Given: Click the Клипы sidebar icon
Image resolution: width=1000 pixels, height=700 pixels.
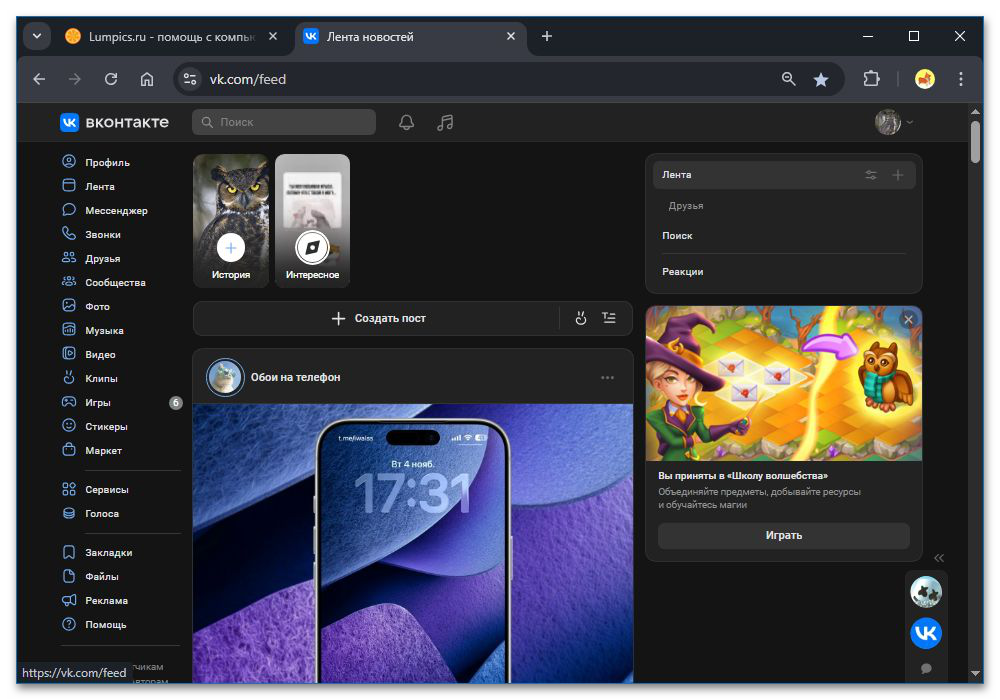Looking at the screenshot, I should (69, 378).
